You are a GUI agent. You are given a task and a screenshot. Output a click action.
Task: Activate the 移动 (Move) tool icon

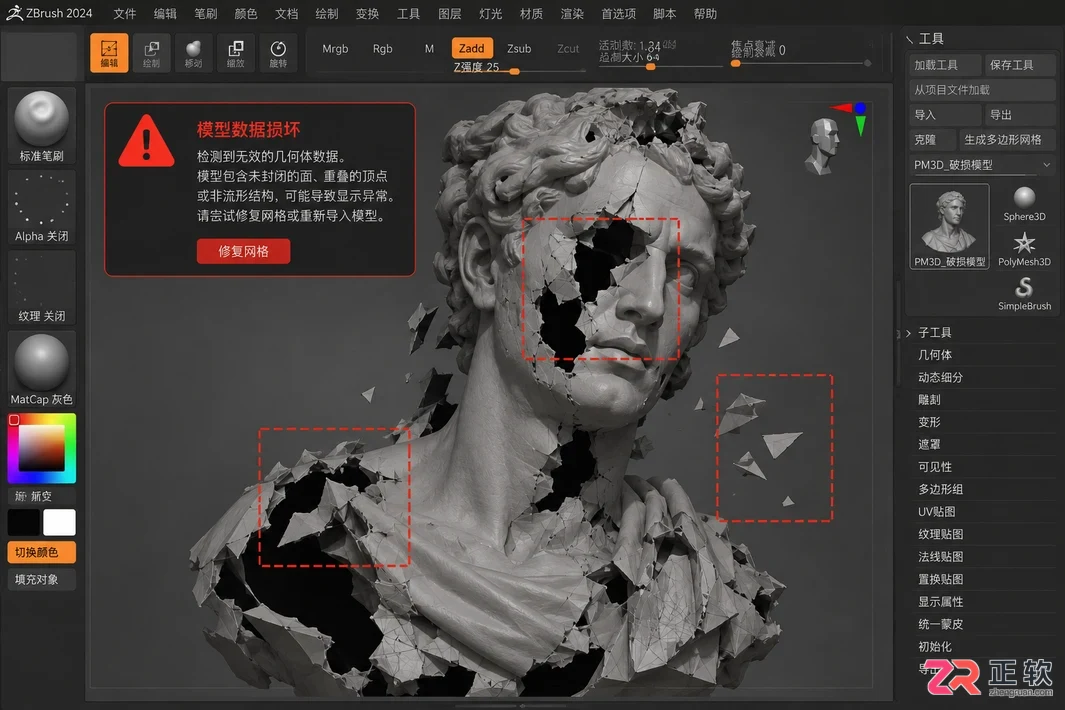coord(194,52)
